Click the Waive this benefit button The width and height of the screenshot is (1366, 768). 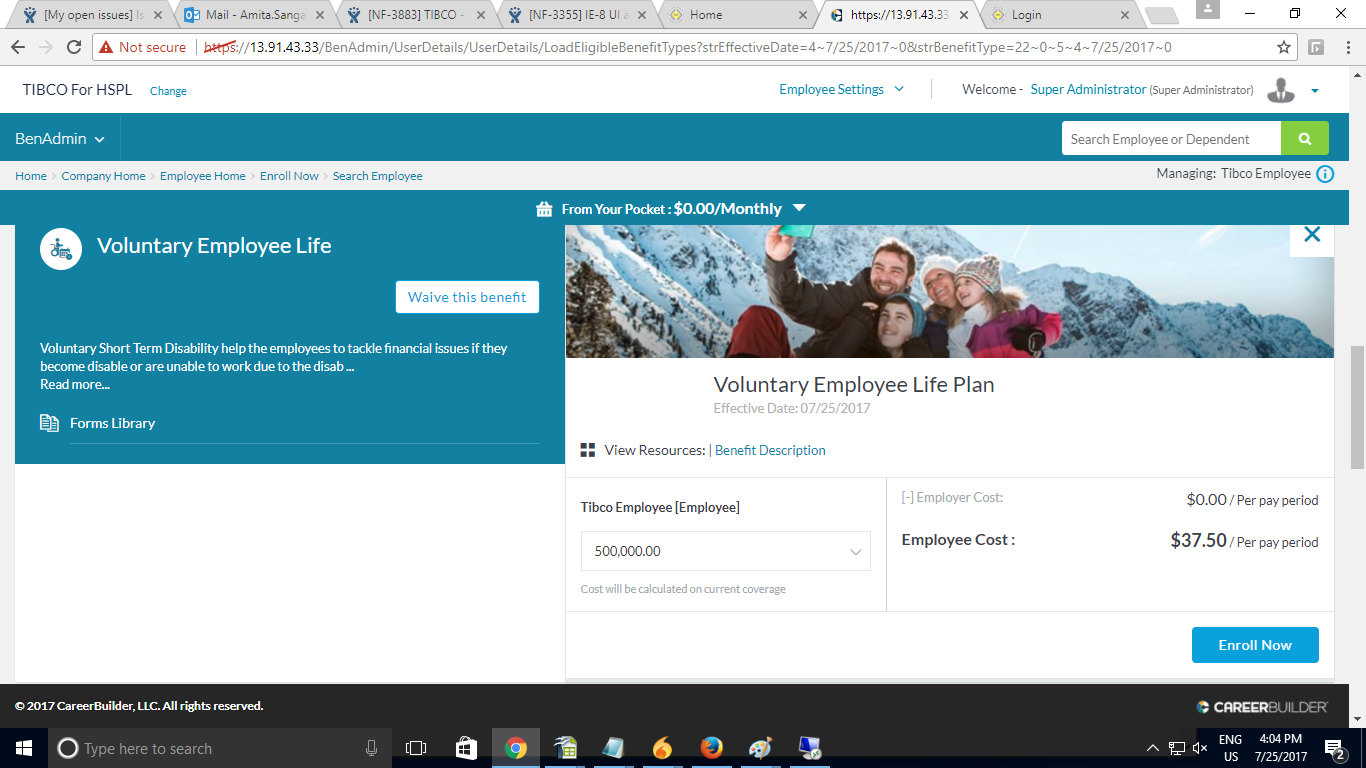coord(467,297)
